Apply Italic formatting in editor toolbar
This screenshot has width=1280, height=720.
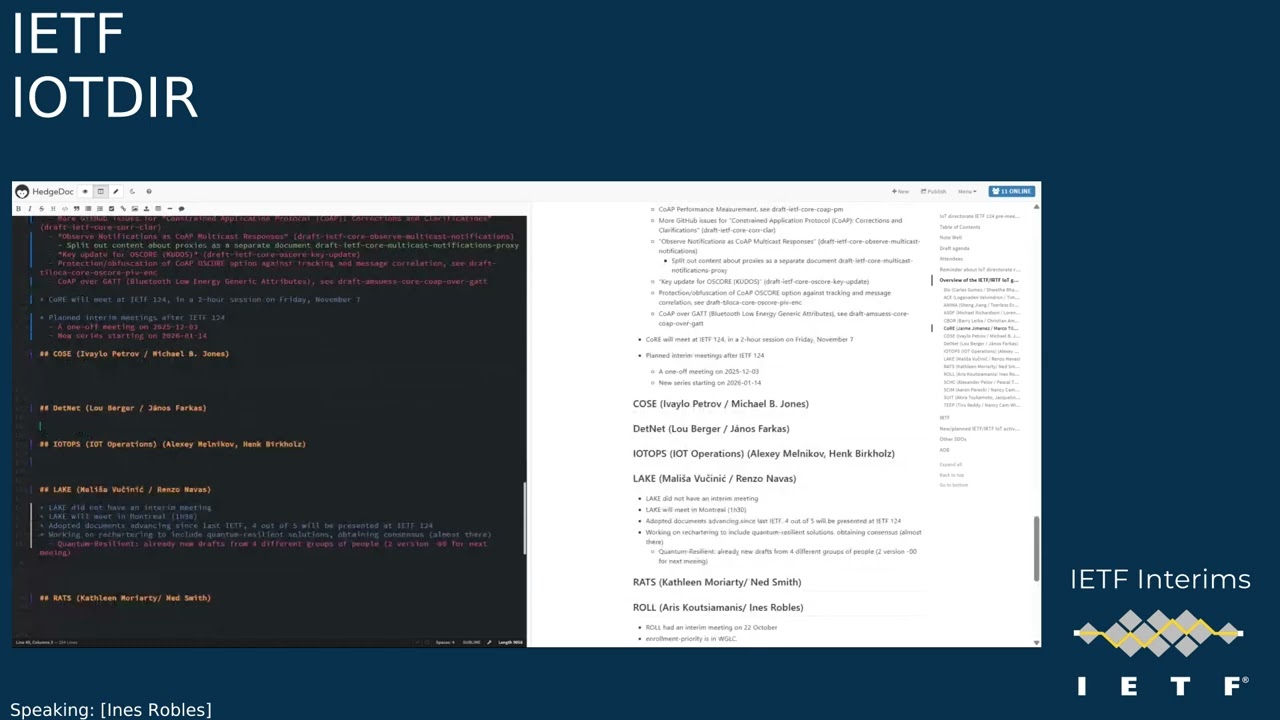pos(30,209)
